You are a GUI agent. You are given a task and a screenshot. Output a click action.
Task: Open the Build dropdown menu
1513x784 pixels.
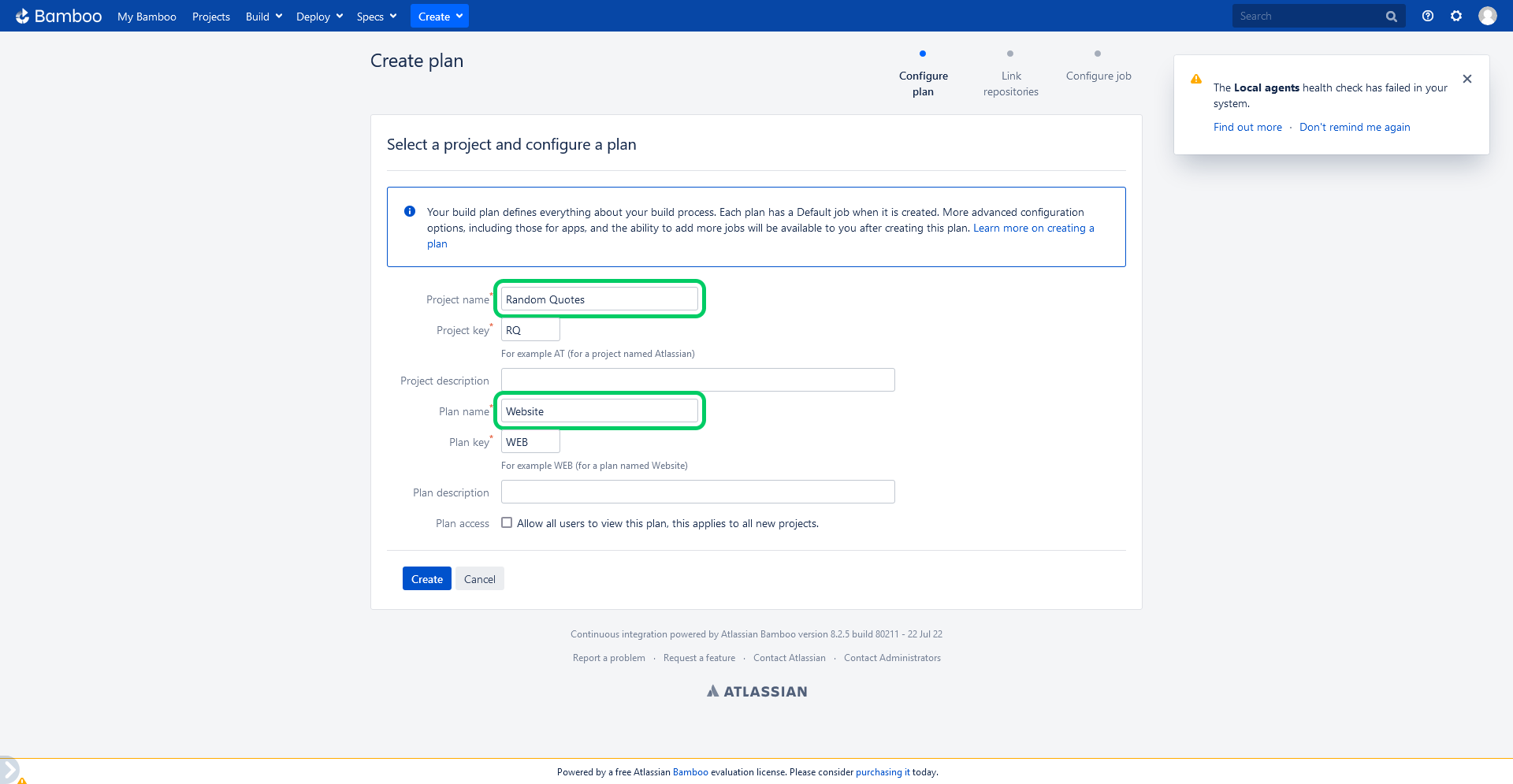point(264,17)
